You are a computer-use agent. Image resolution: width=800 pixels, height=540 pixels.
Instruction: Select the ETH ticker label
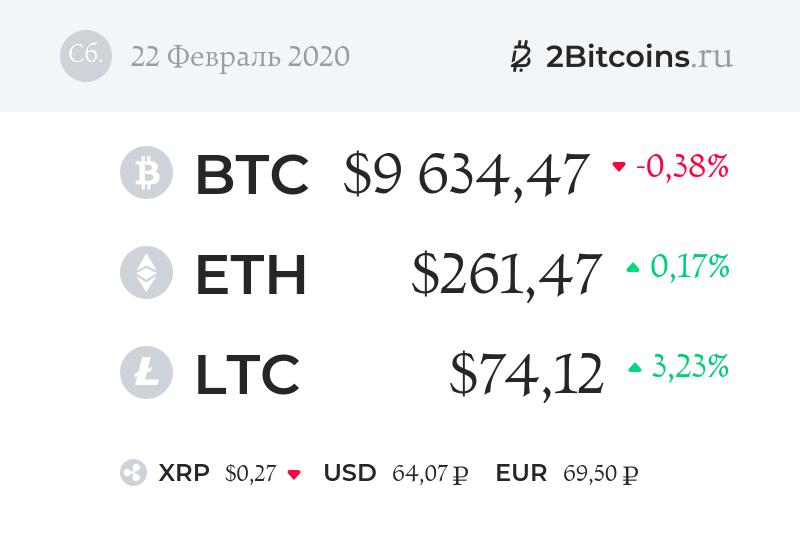tap(251, 275)
